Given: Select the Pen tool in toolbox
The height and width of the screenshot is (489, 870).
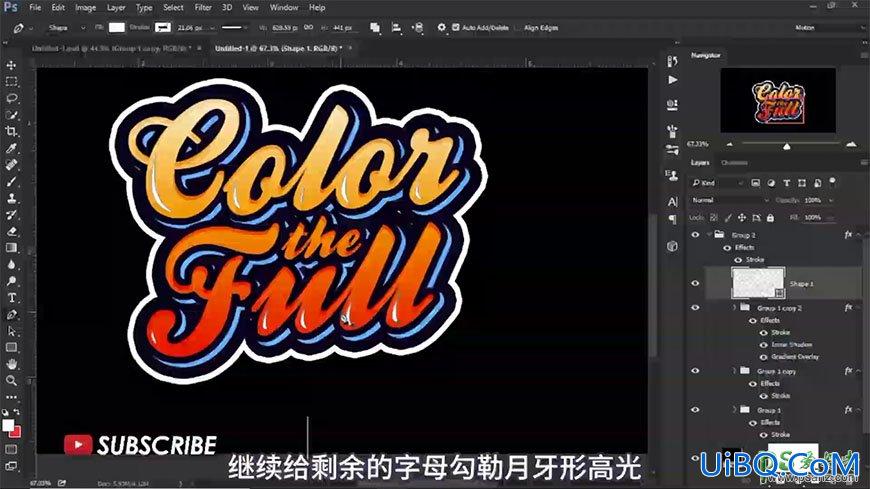Looking at the screenshot, I should pos(11,315).
